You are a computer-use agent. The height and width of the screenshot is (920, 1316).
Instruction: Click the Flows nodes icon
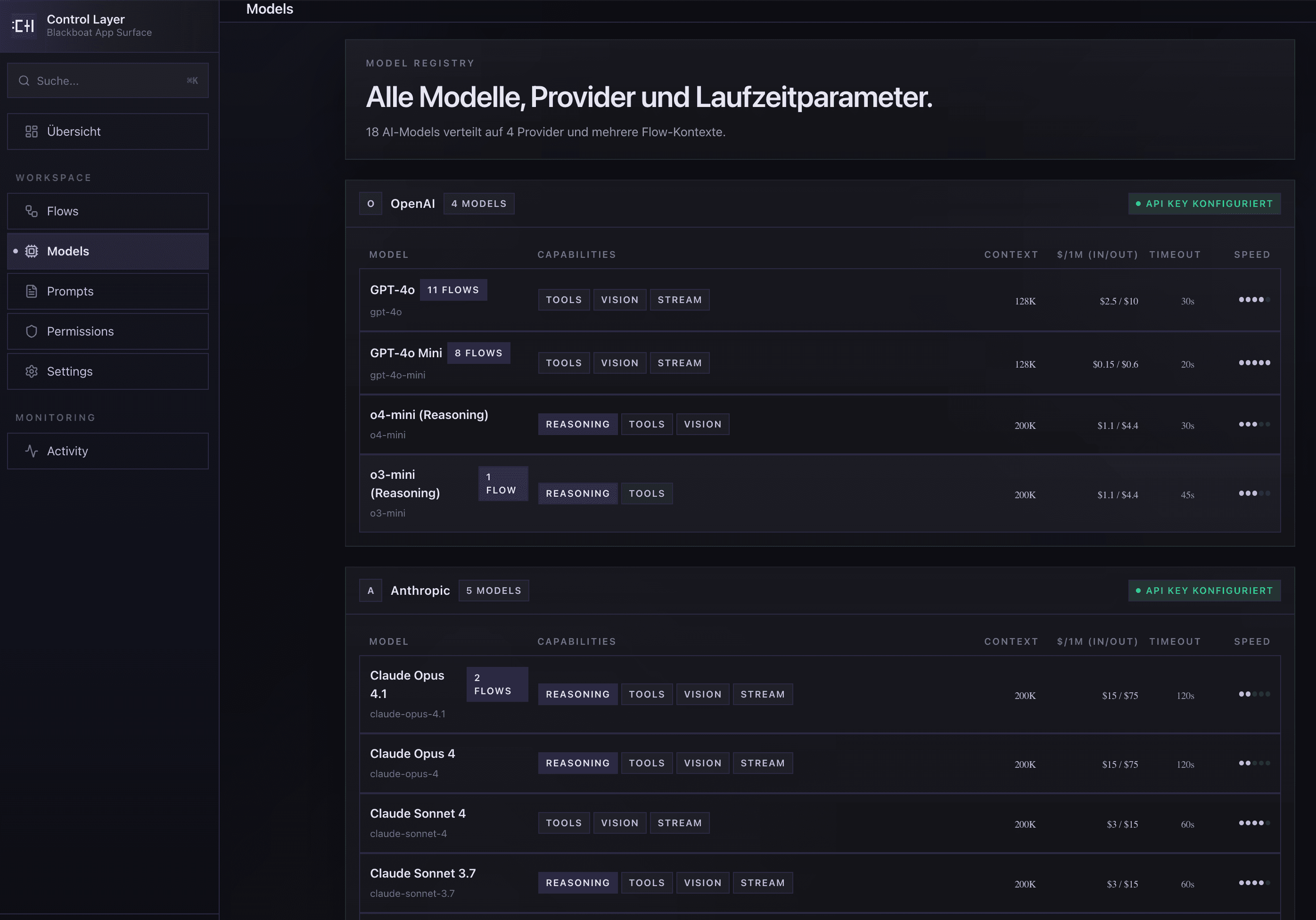point(32,211)
